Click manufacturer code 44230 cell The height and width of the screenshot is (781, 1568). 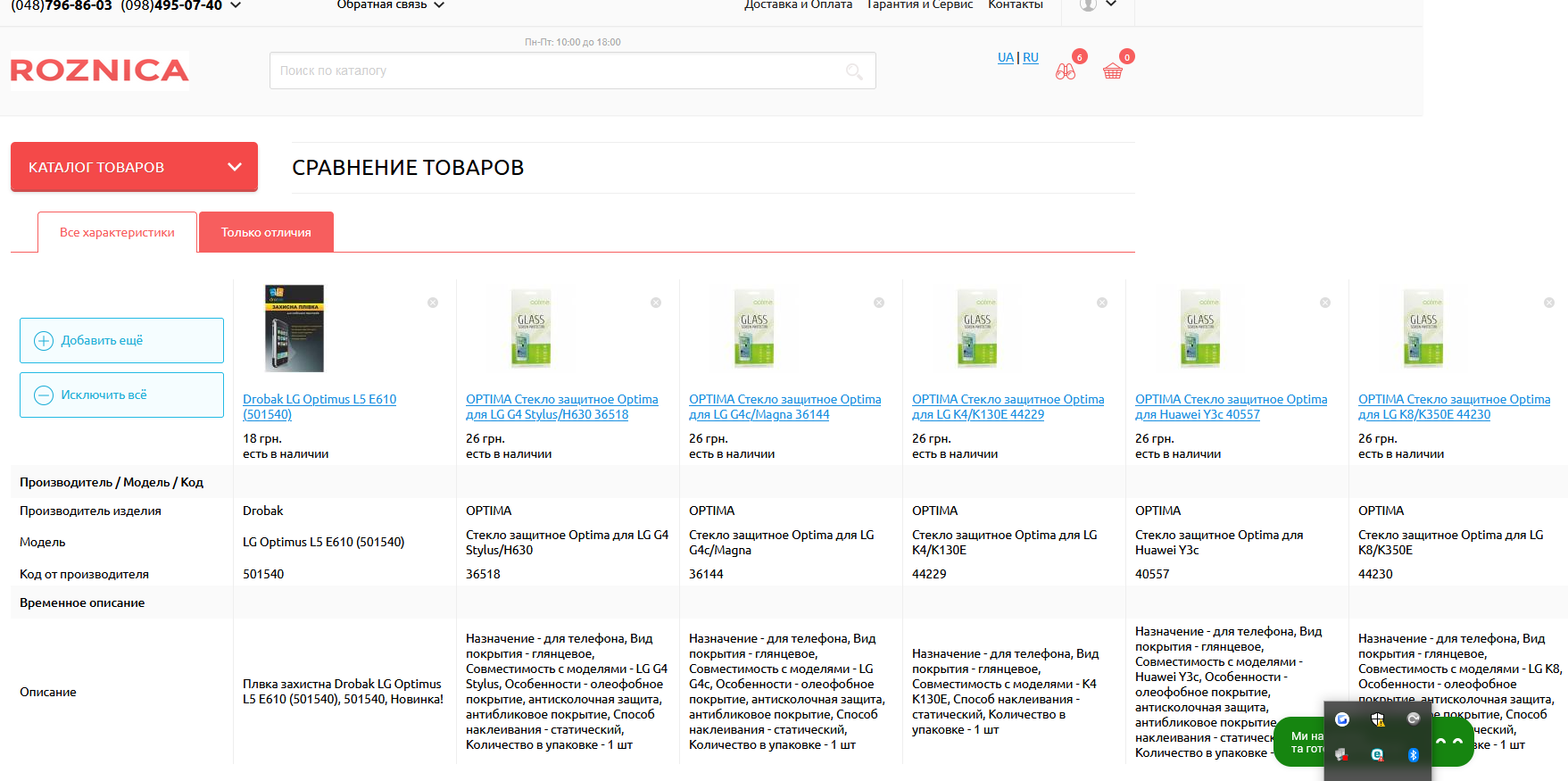coord(1375,574)
